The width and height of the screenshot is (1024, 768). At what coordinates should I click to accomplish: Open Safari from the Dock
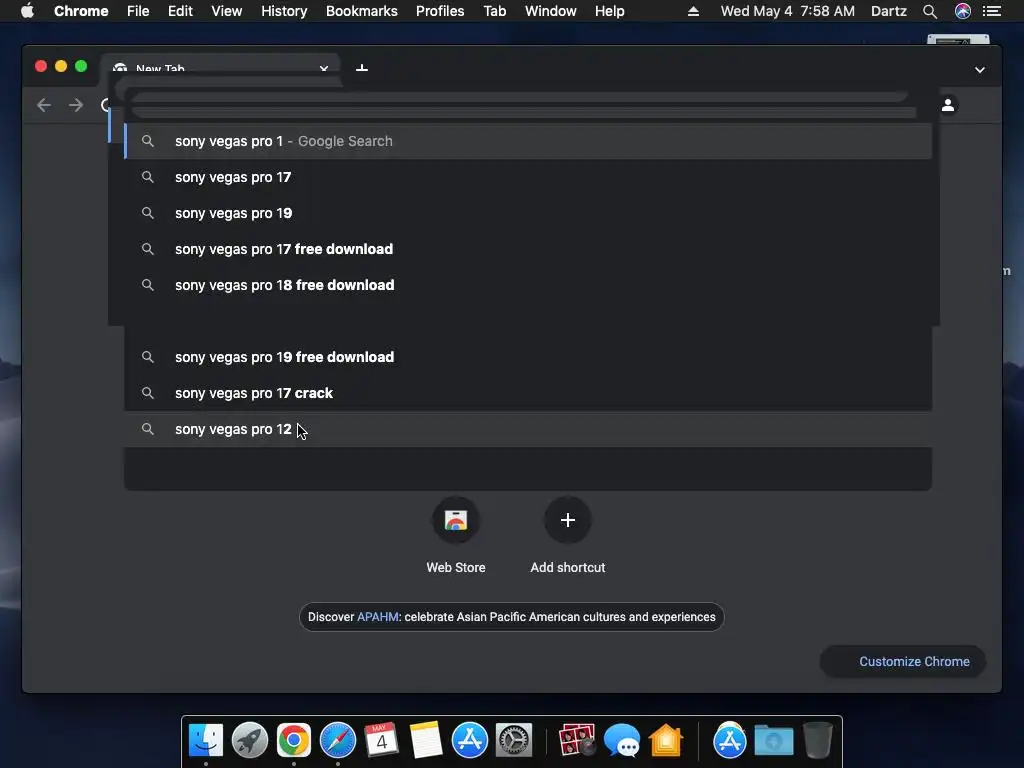click(x=338, y=741)
